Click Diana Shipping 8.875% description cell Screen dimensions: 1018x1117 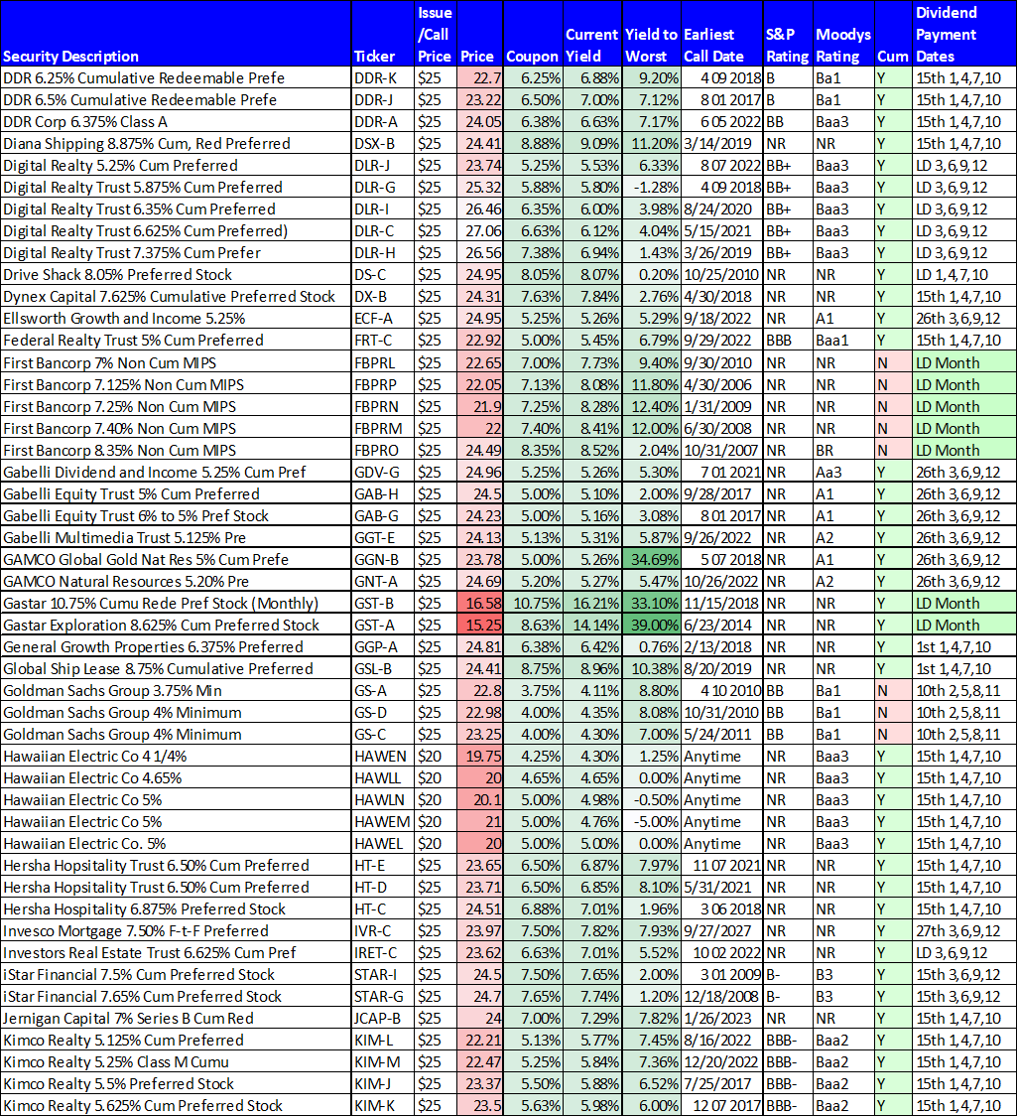(x=175, y=143)
